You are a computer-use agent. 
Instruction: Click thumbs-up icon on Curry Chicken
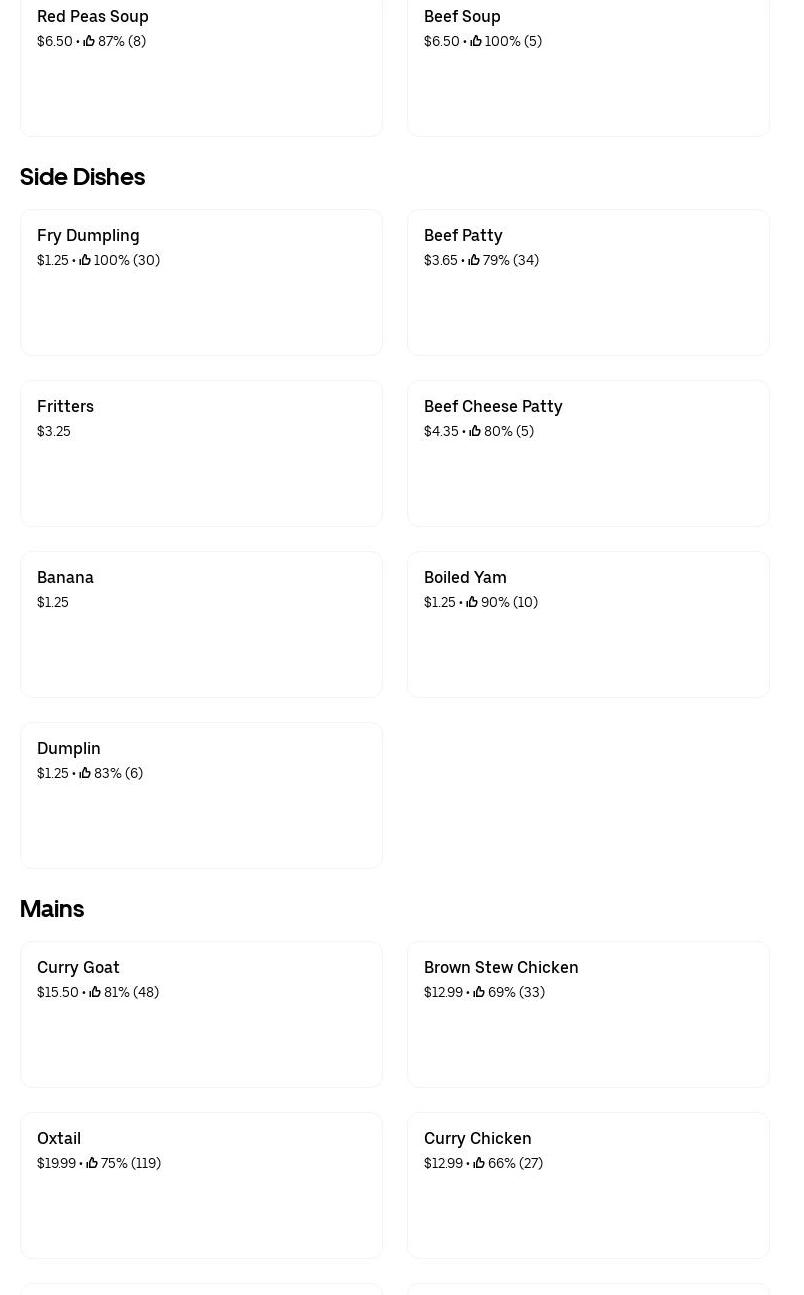tap(479, 1163)
